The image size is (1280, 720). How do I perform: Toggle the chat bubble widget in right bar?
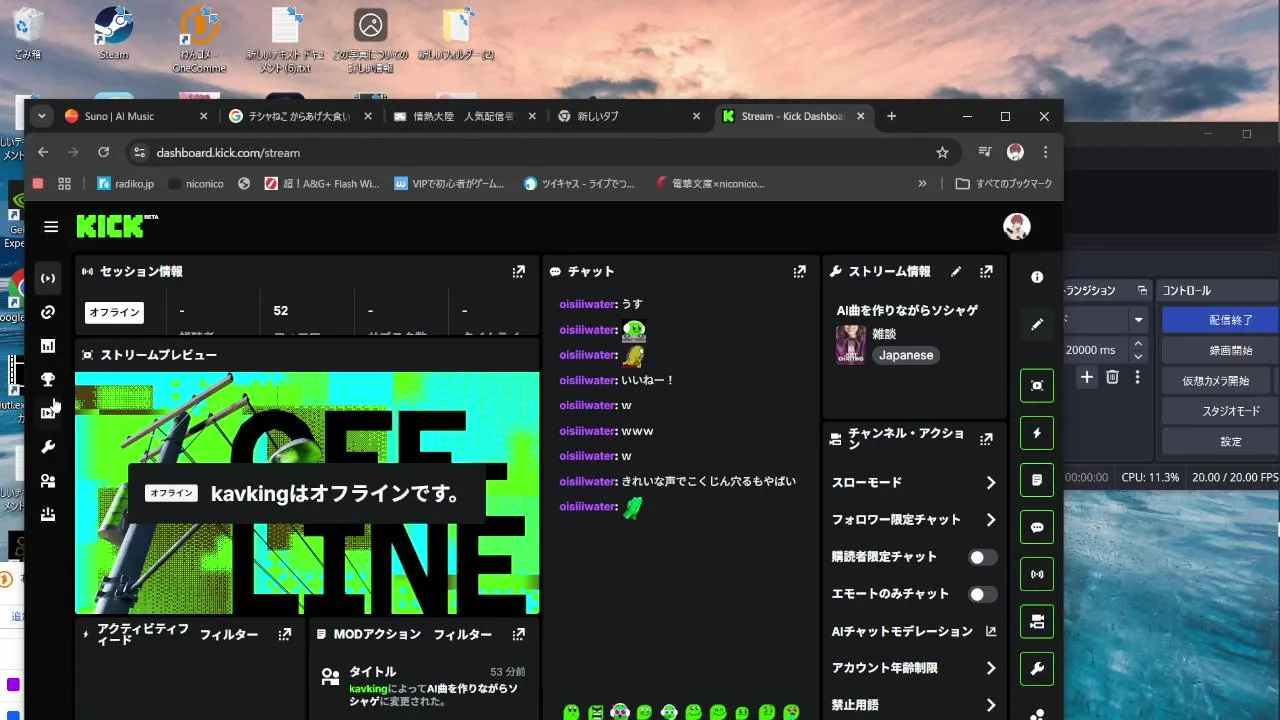click(1037, 527)
